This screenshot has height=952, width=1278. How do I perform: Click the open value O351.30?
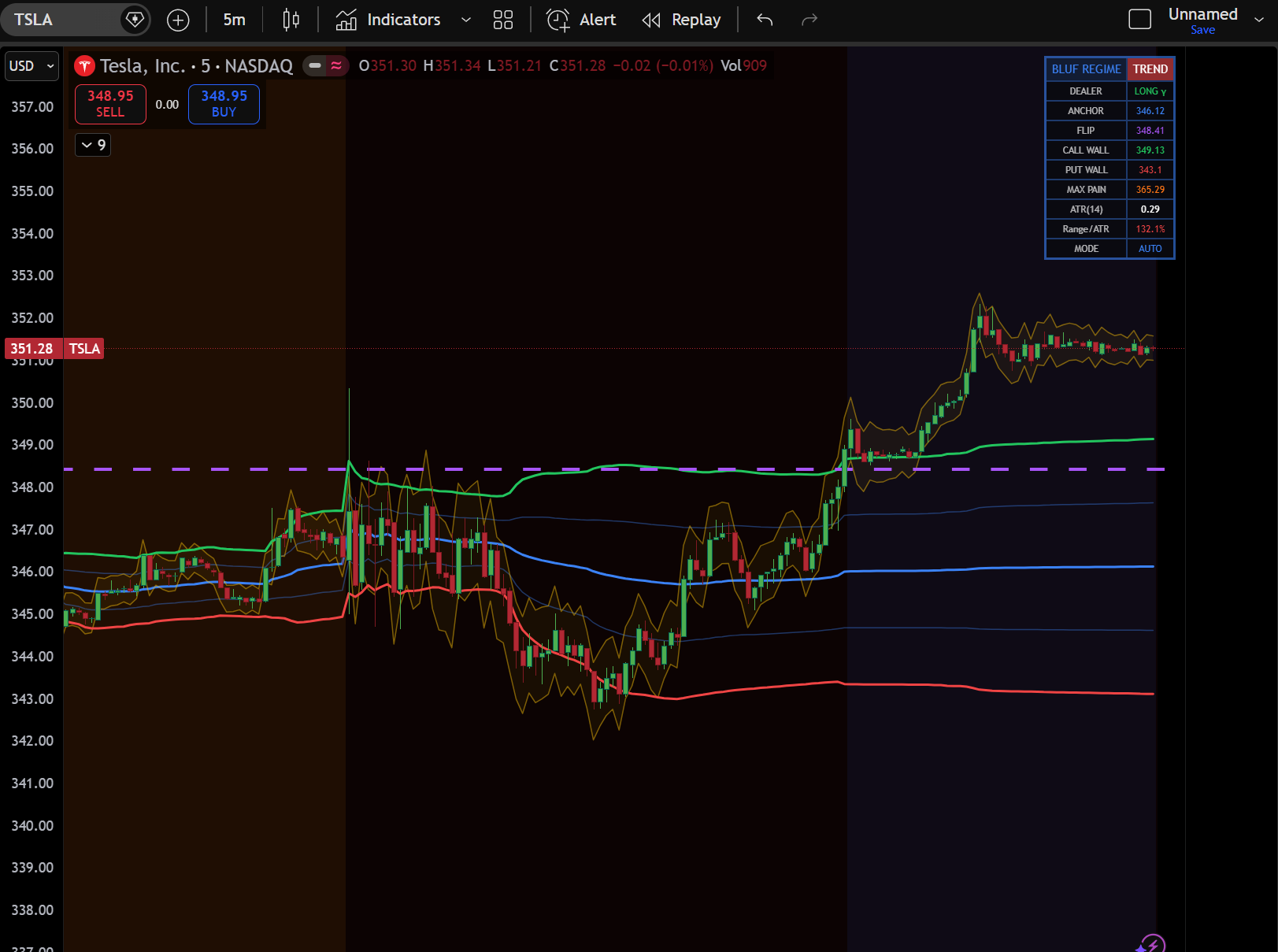coord(387,66)
